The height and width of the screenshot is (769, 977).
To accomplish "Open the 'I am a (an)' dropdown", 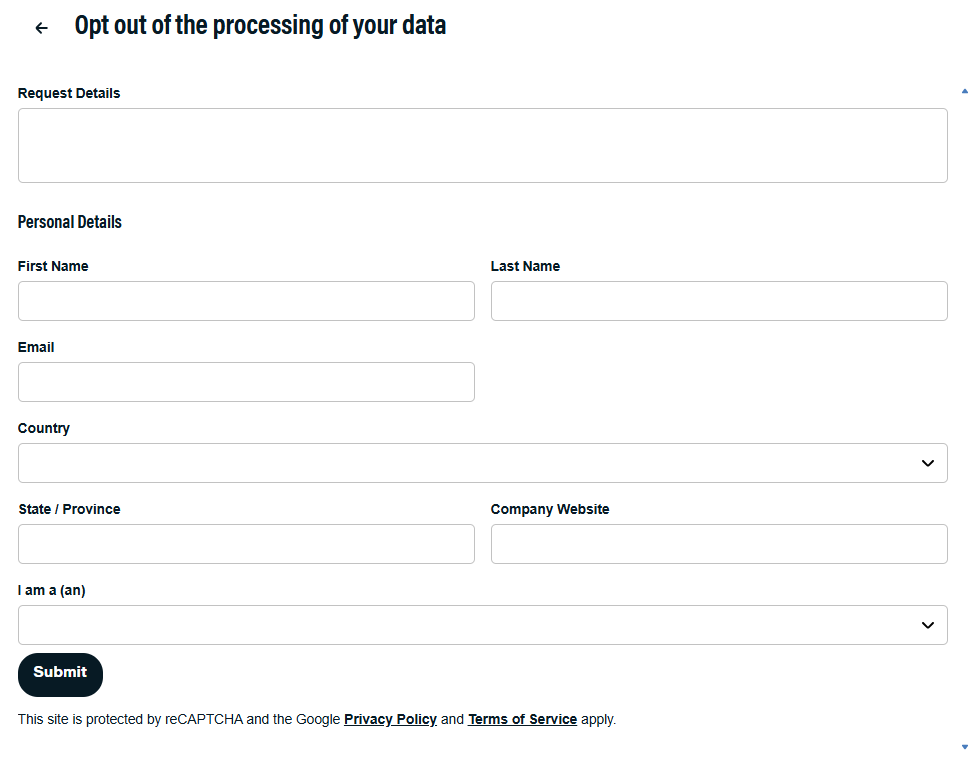I will tap(483, 624).
